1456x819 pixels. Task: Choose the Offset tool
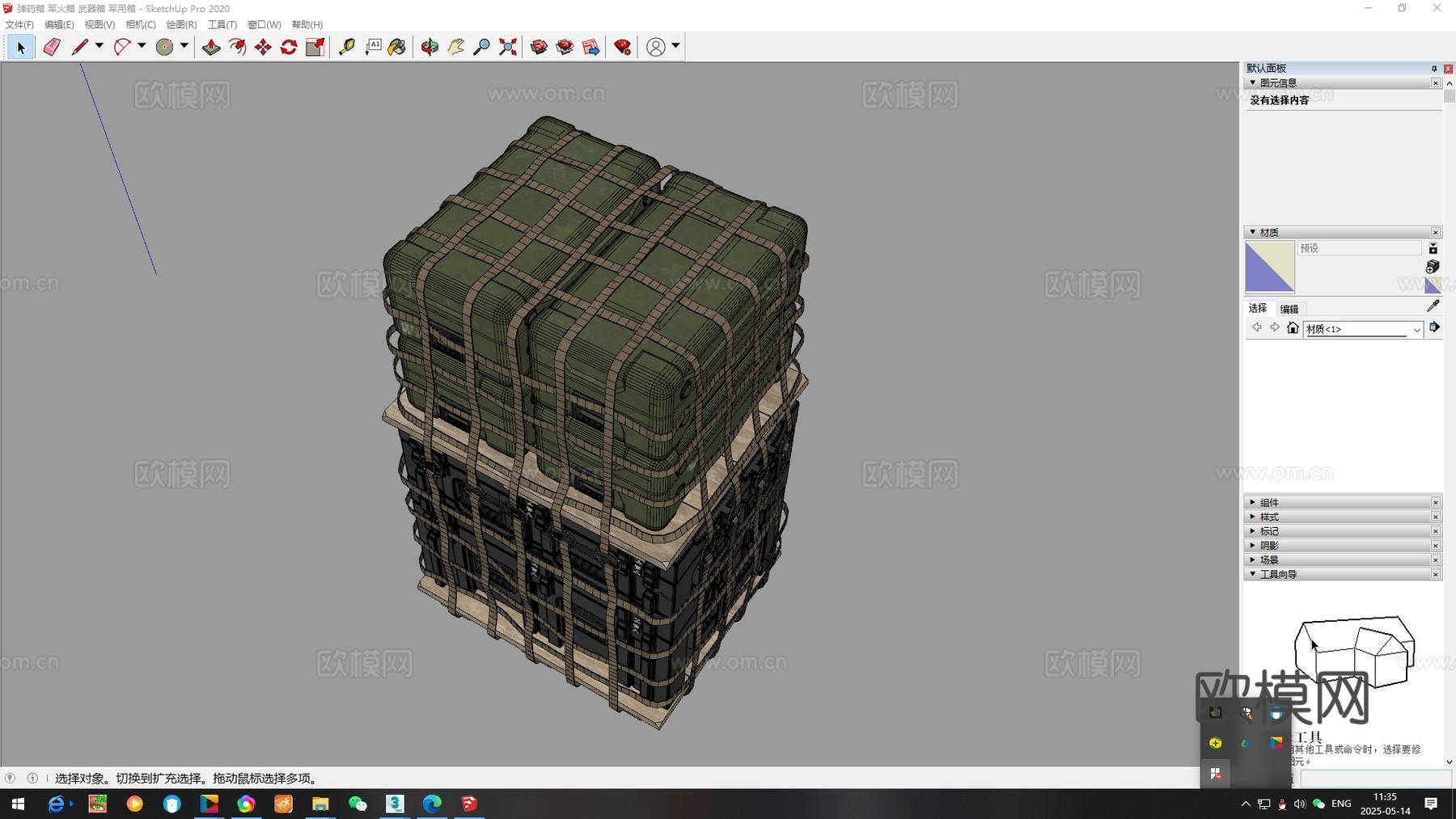click(237, 48)
